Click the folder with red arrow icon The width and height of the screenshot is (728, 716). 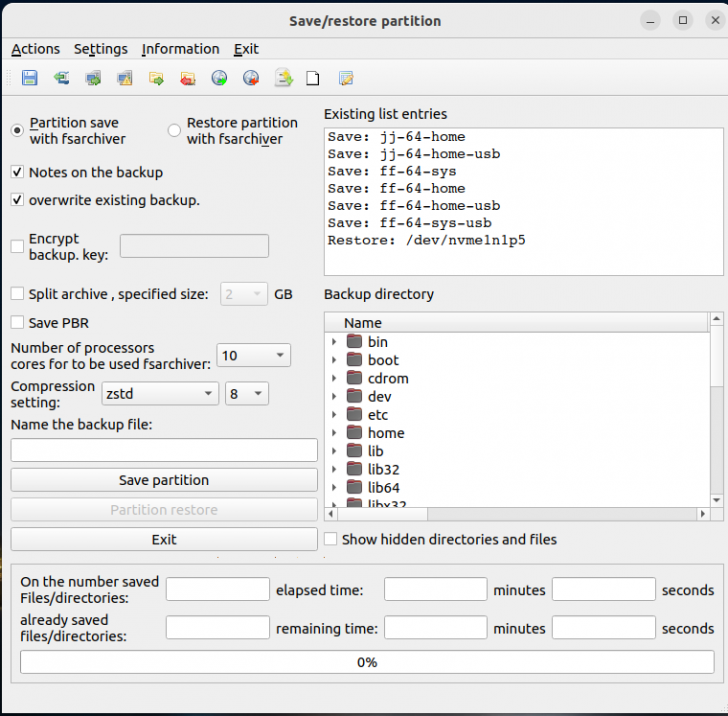coord(188,78)
